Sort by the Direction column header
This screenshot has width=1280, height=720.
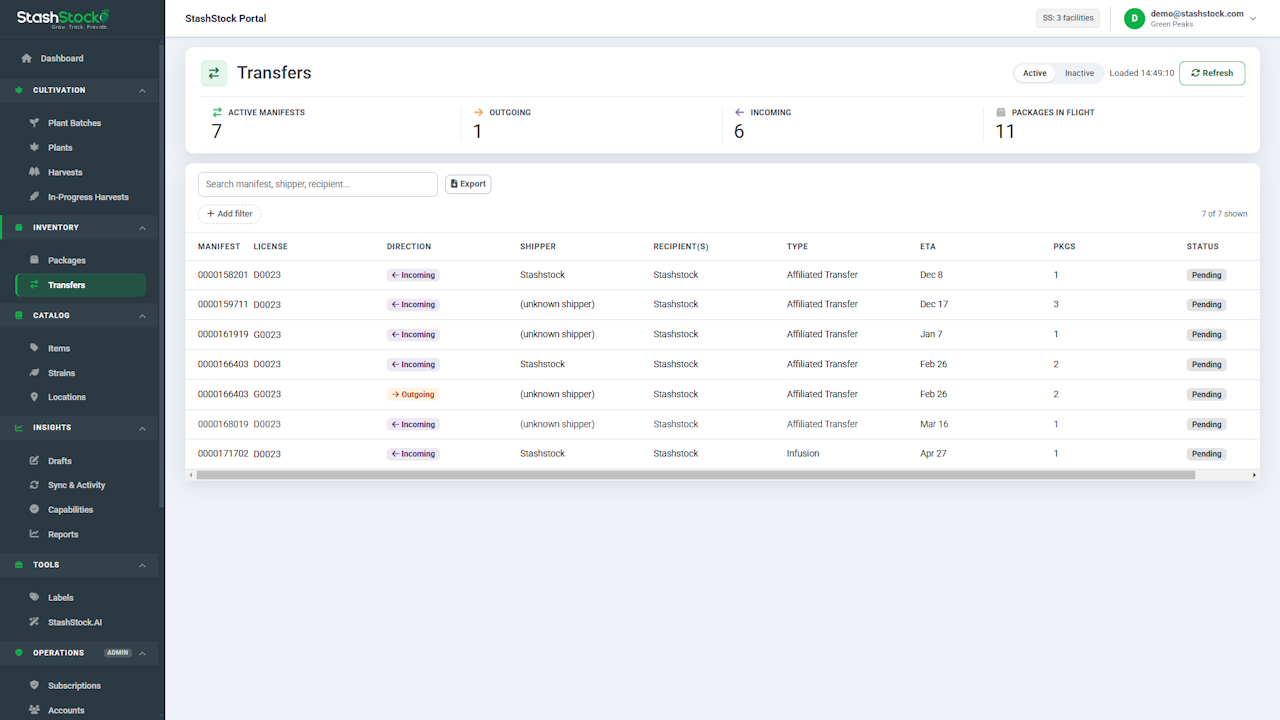point(409,246)
